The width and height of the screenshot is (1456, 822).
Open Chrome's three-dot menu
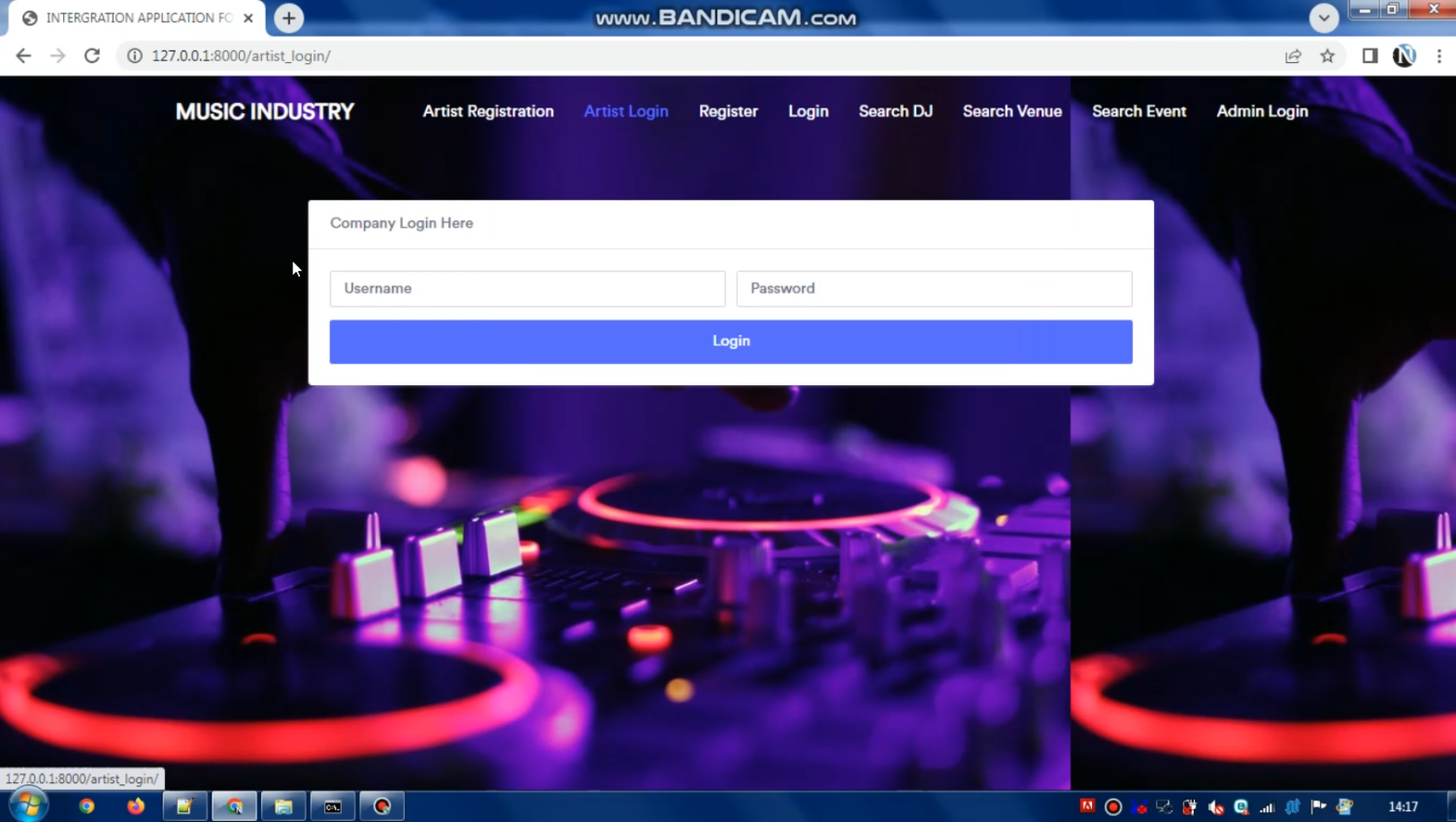[x=1439, y=56]
